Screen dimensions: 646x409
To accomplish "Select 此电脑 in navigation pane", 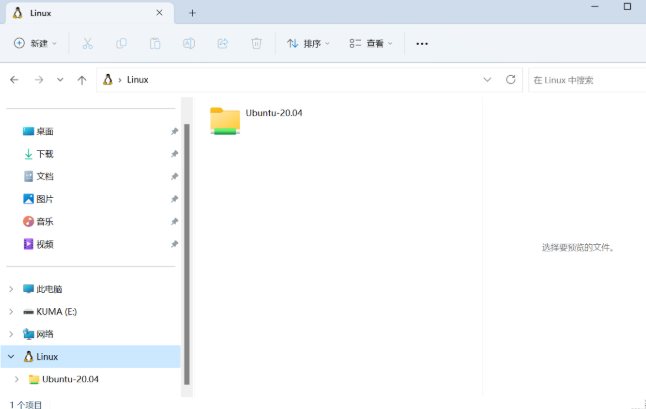I will click(49, 289).
